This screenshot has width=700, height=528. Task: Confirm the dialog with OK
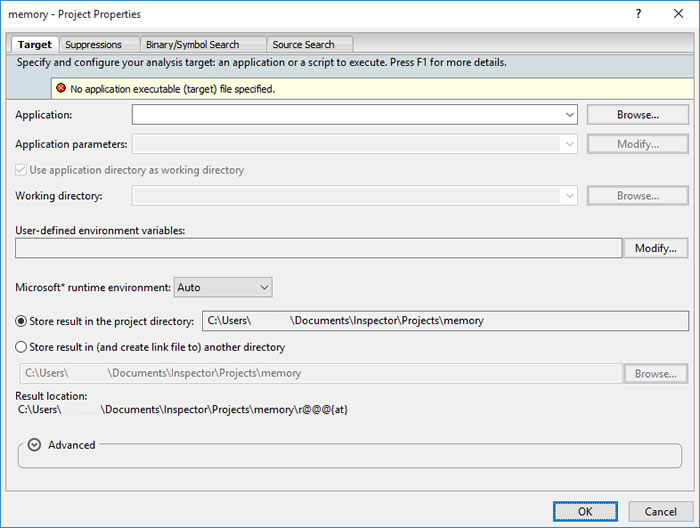[x=584, y=511]
